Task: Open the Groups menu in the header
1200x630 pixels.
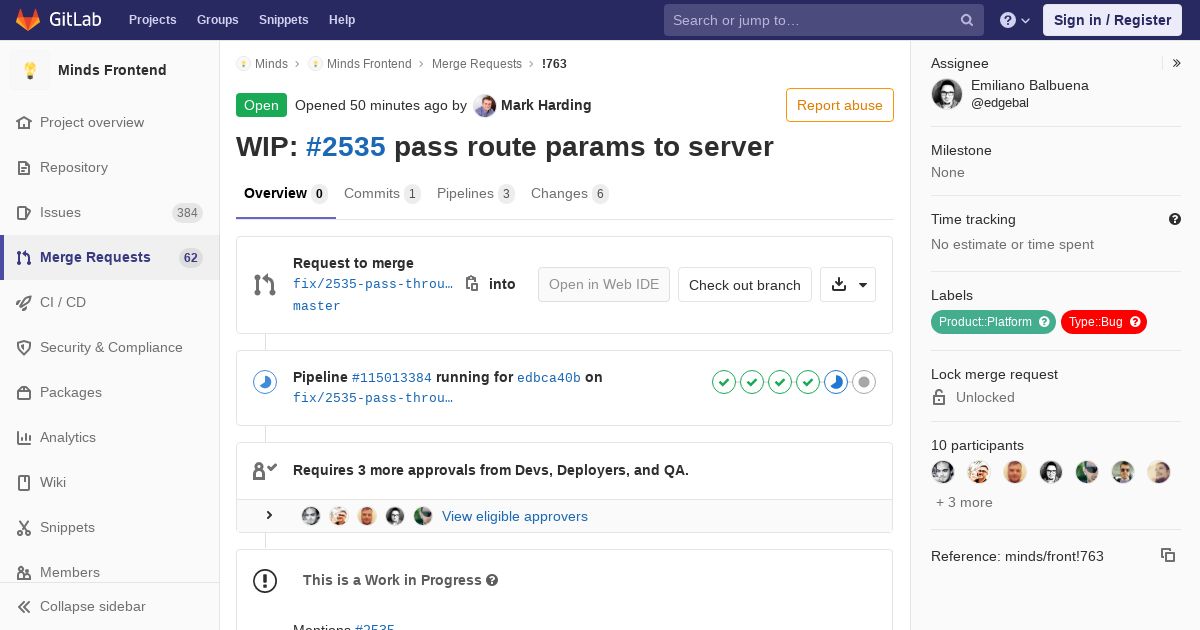Action: (x=217, y=20)
